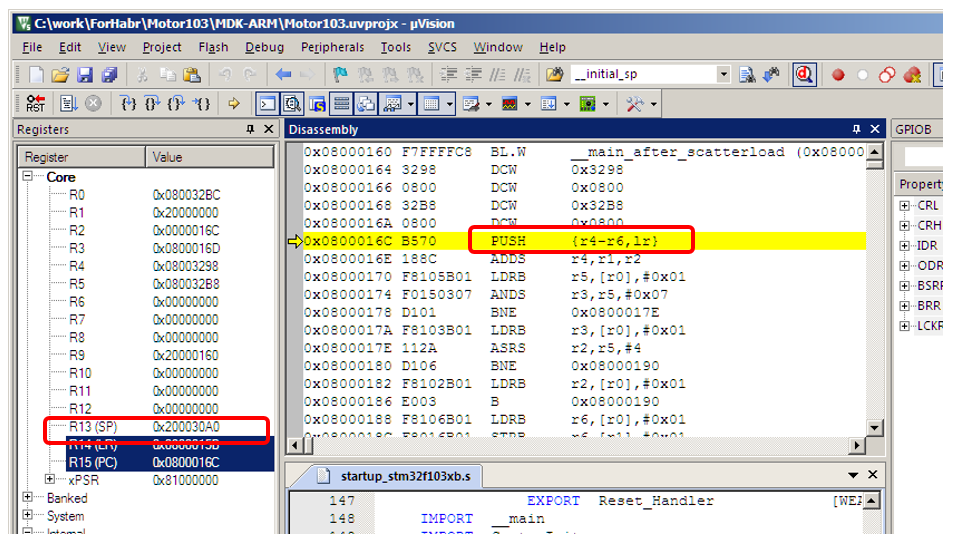Click the Disassembly horizontal scroll right arrow
The image size is (957, 544).
click(x=858, y=446)
